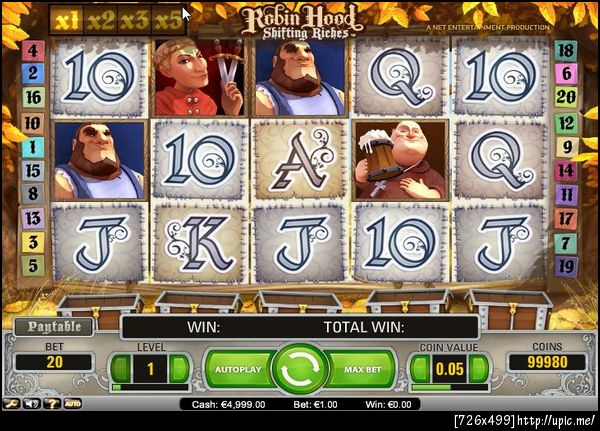
Task: Decrease bet level with left arrow
Action: pyautogui.click(x=121, y=369)
